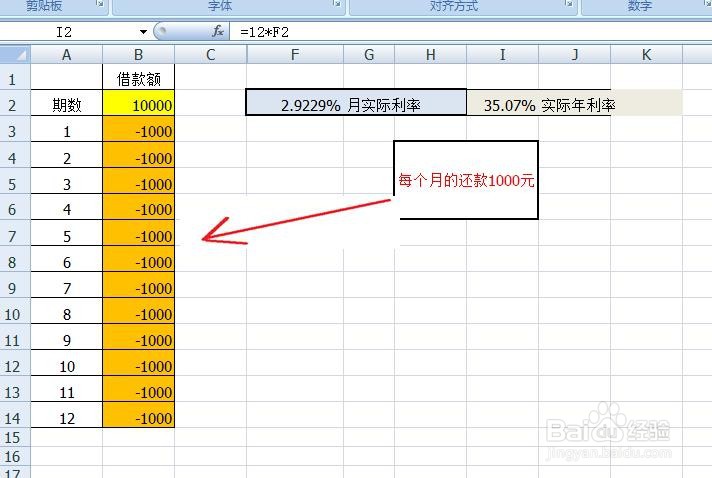
Task: Select row 16 header
Action: (x=15, y=456)
